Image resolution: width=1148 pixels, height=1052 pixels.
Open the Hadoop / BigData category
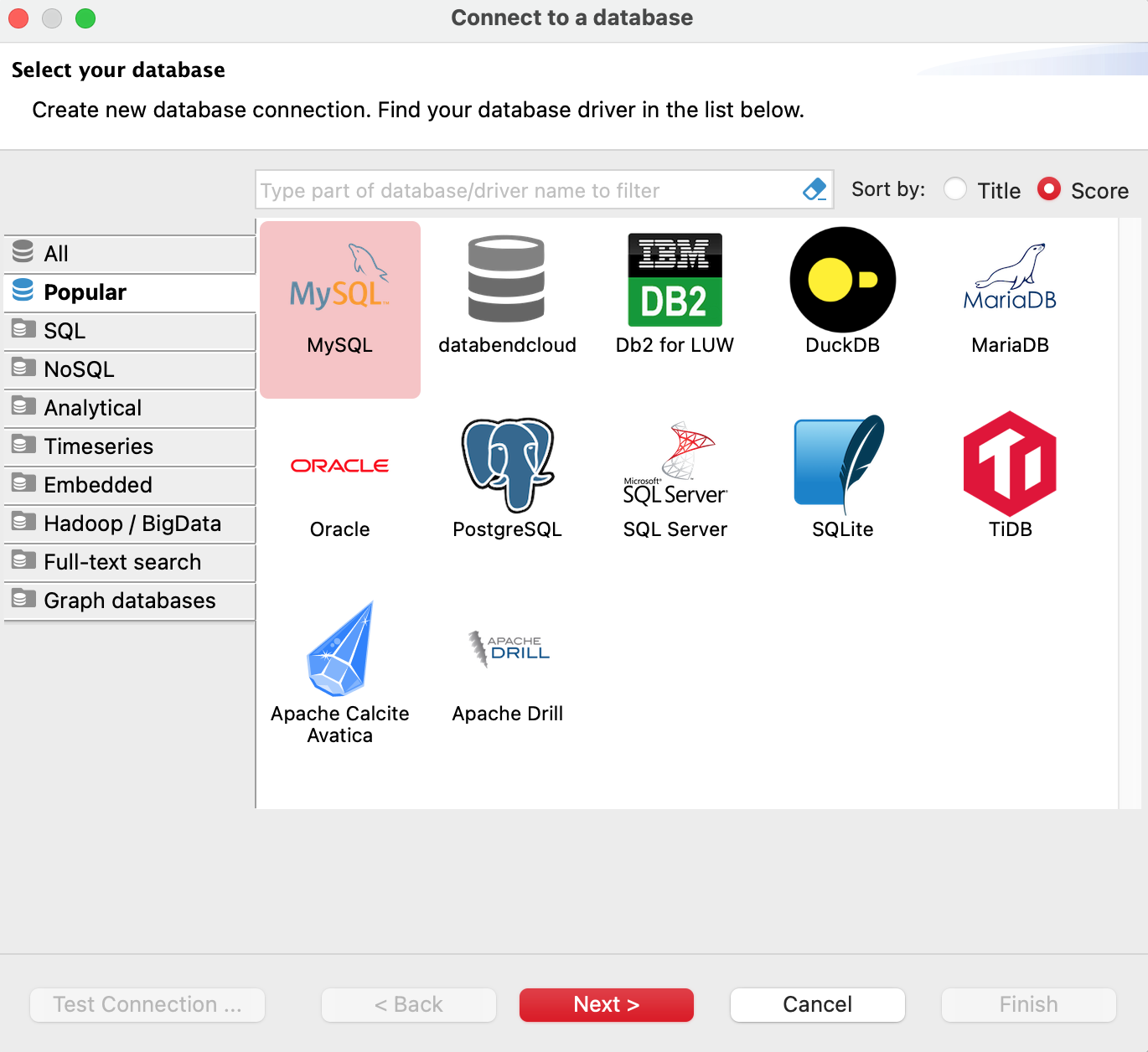pos(130,523)
